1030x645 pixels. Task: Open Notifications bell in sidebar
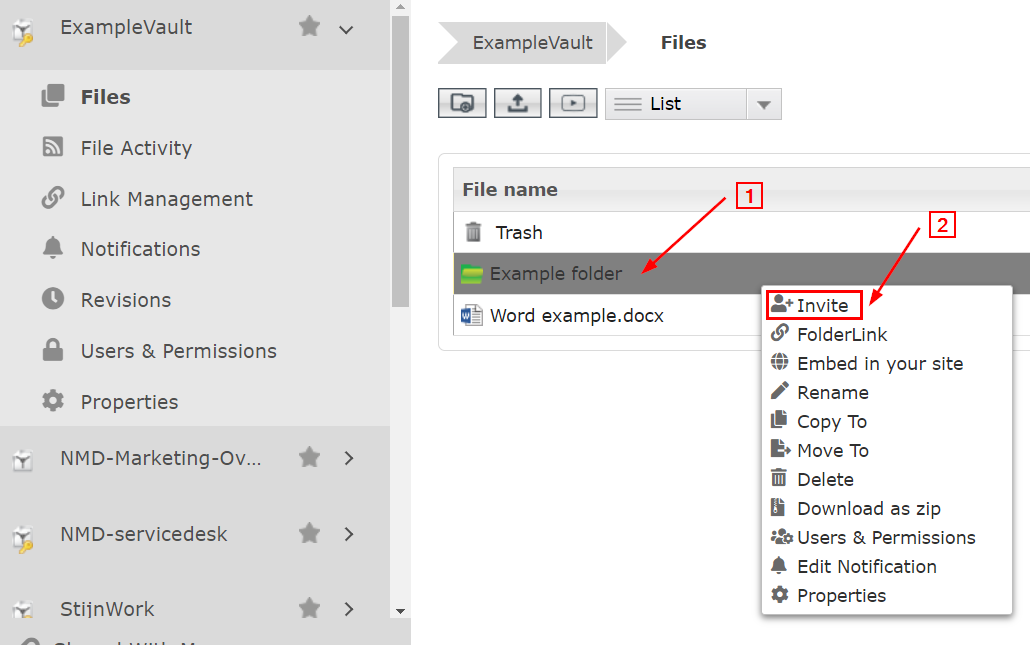[x=140, y=249]
